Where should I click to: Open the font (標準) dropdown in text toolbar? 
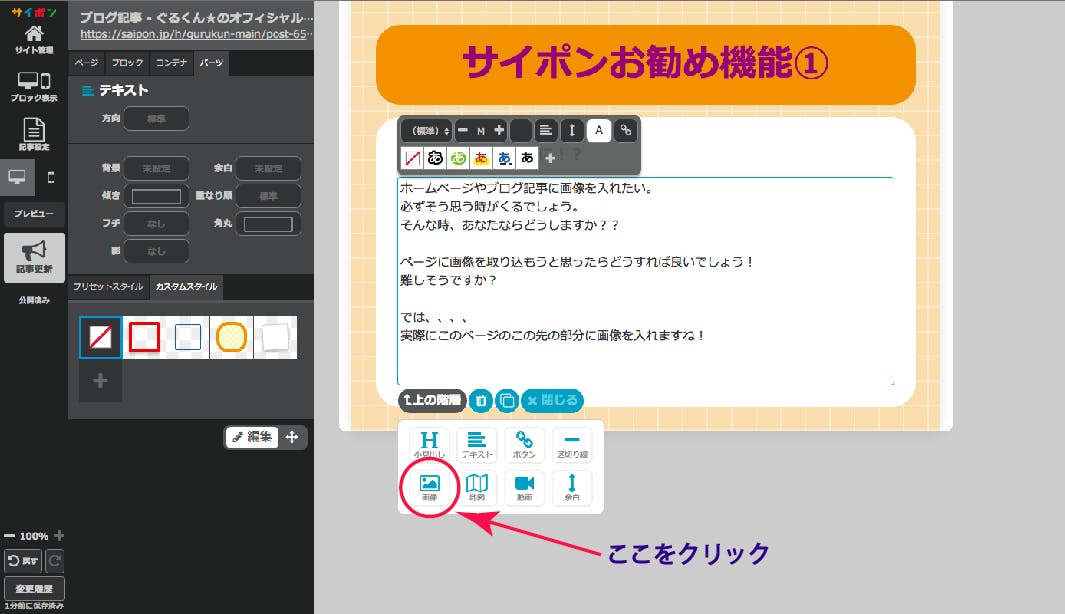point(427,130)
